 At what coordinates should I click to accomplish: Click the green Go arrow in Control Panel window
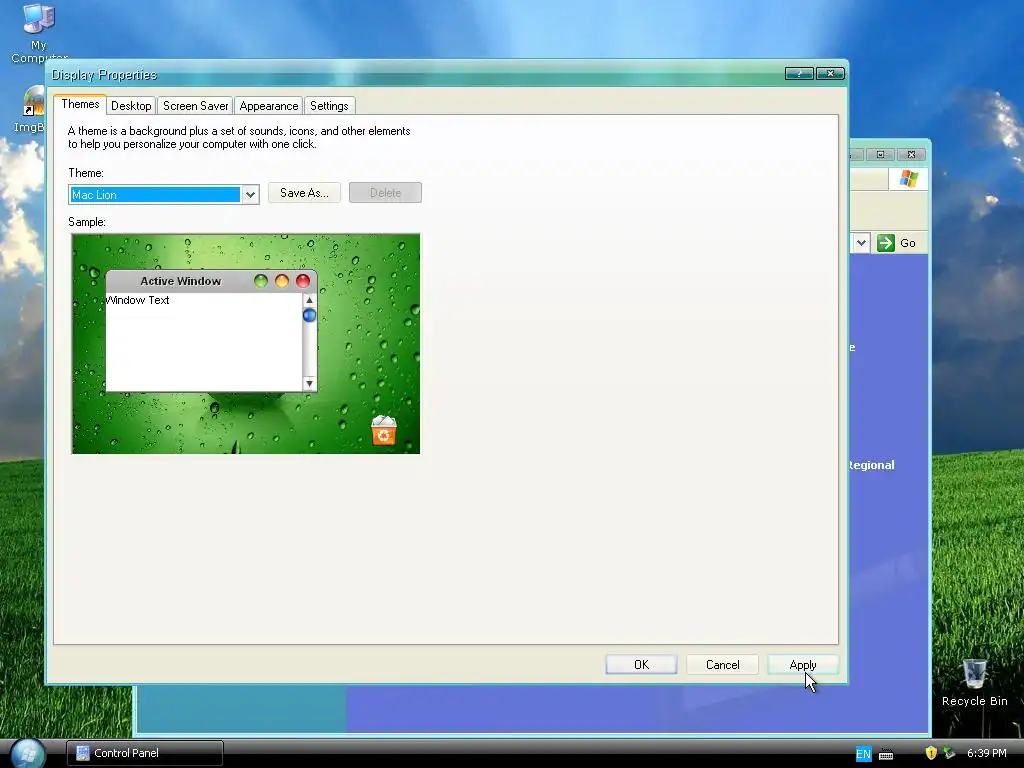pos(886,243)
